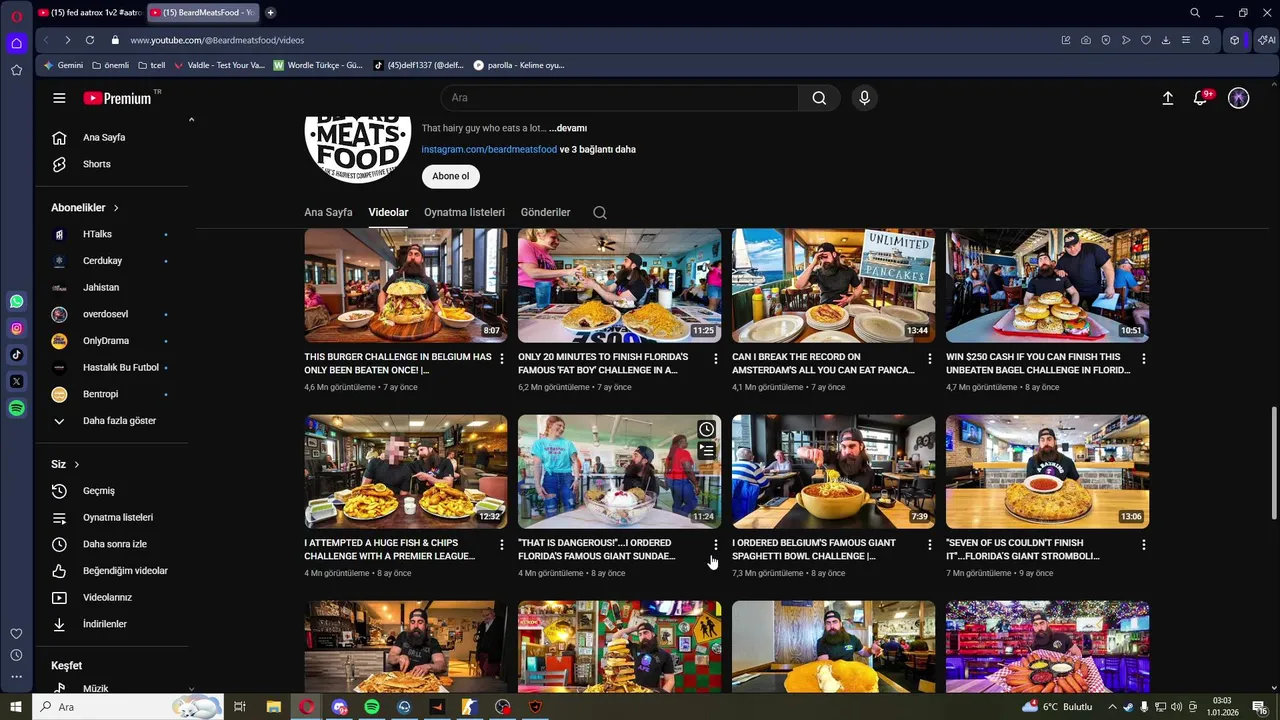This screenshot has width=1280, height=720.
Task: Open the more-options menu for the Belgium burger challenge video
Action: (502, 358)
